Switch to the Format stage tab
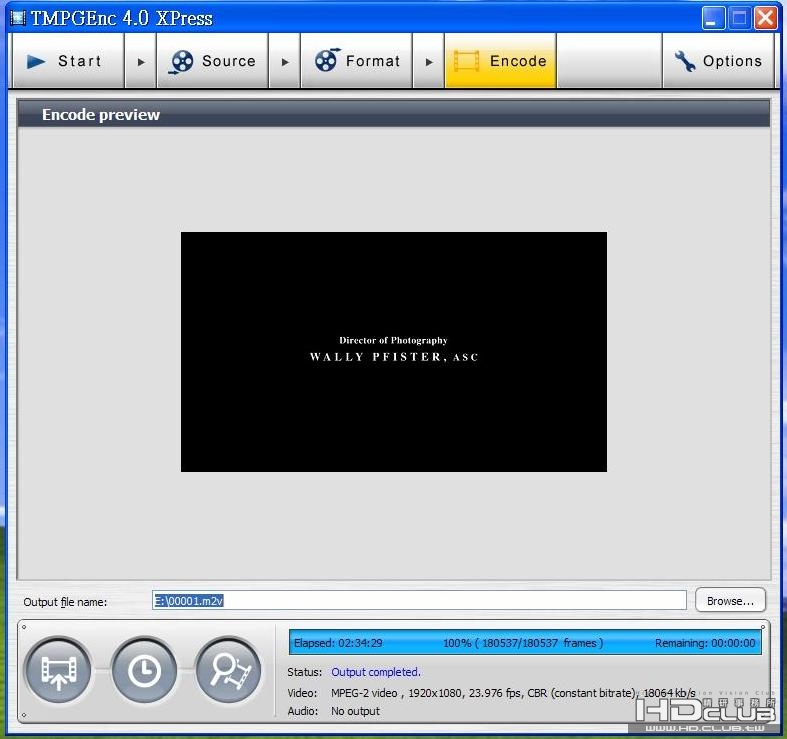 pyautogui.click(x=356, y=61)
